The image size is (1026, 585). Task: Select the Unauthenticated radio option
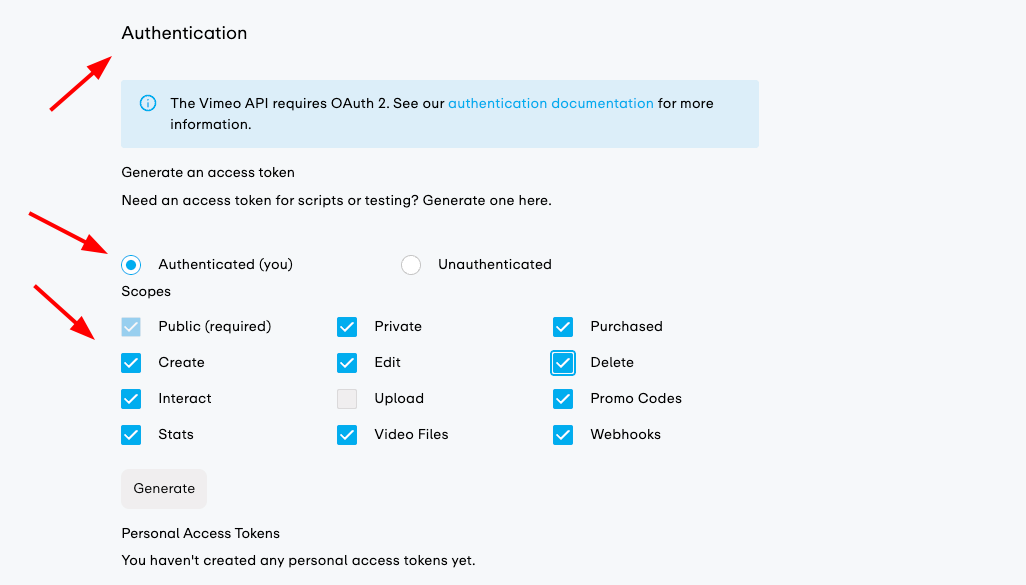411,265
